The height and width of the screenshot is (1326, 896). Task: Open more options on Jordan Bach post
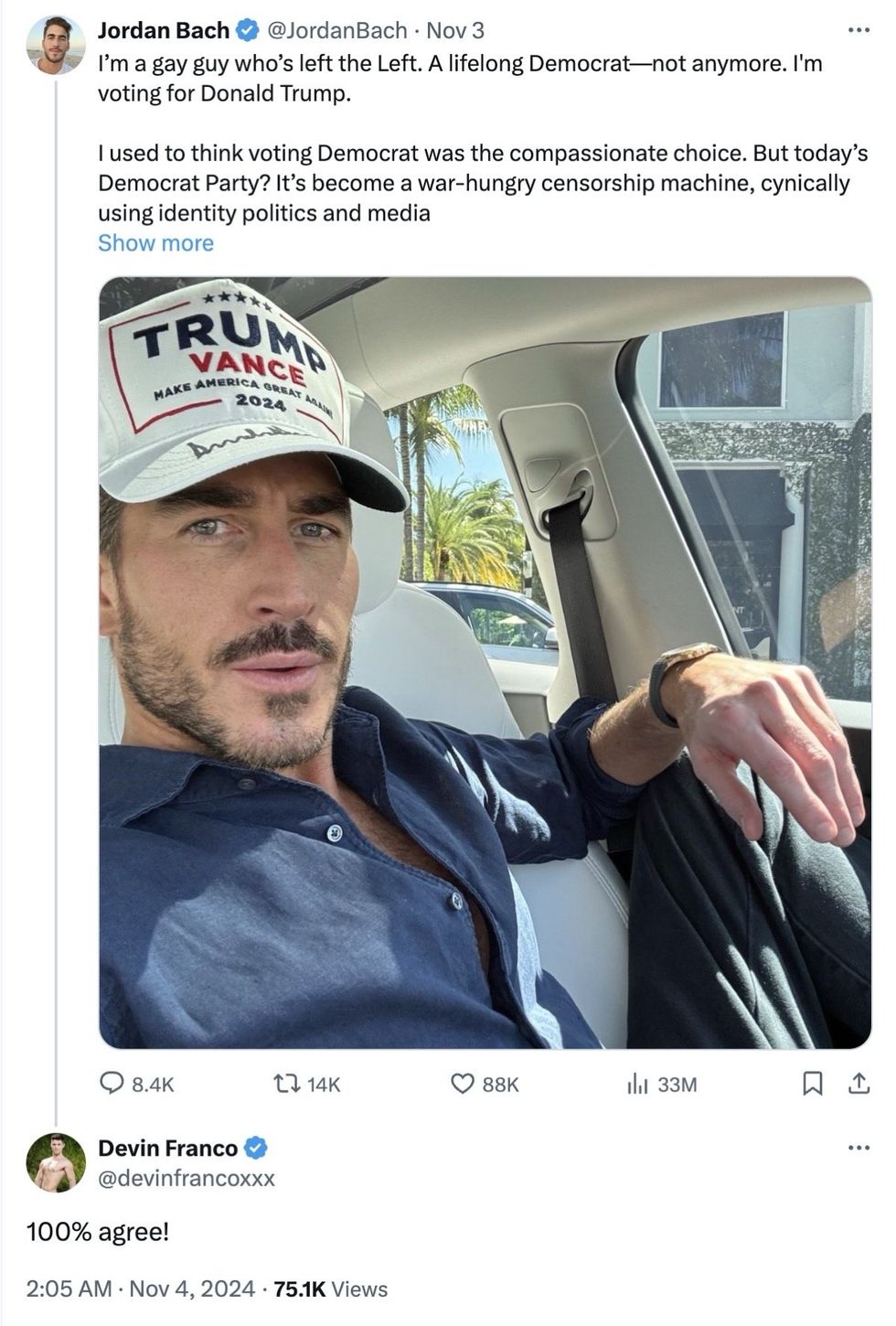pyautogui.click(x=859, y=30)
